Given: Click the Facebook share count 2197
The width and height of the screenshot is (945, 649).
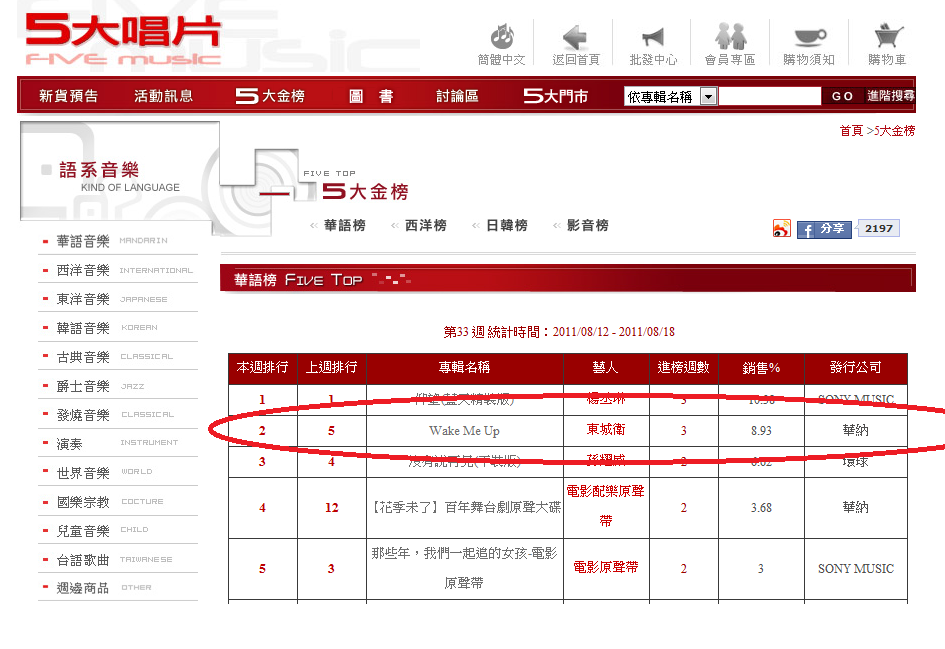Looking at the screenshot, I should click(878, 228).
